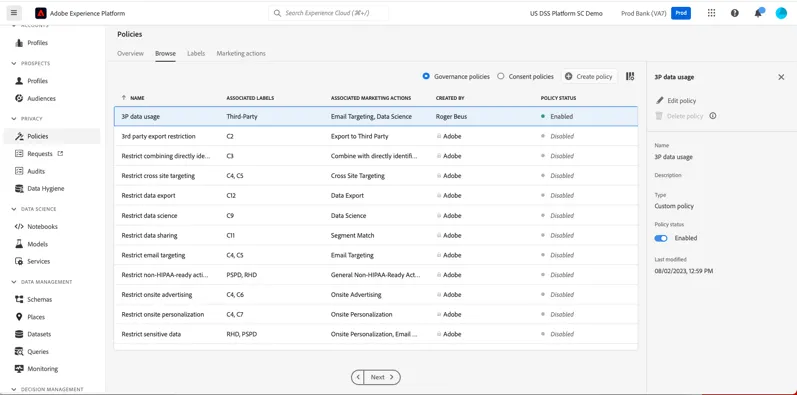The image size is (797, 395).
Task: Open the user profile avatar
Action: point(781,13)
